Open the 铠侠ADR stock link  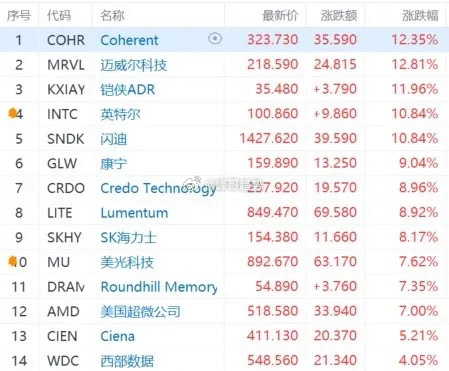click(x=128, y=89)
